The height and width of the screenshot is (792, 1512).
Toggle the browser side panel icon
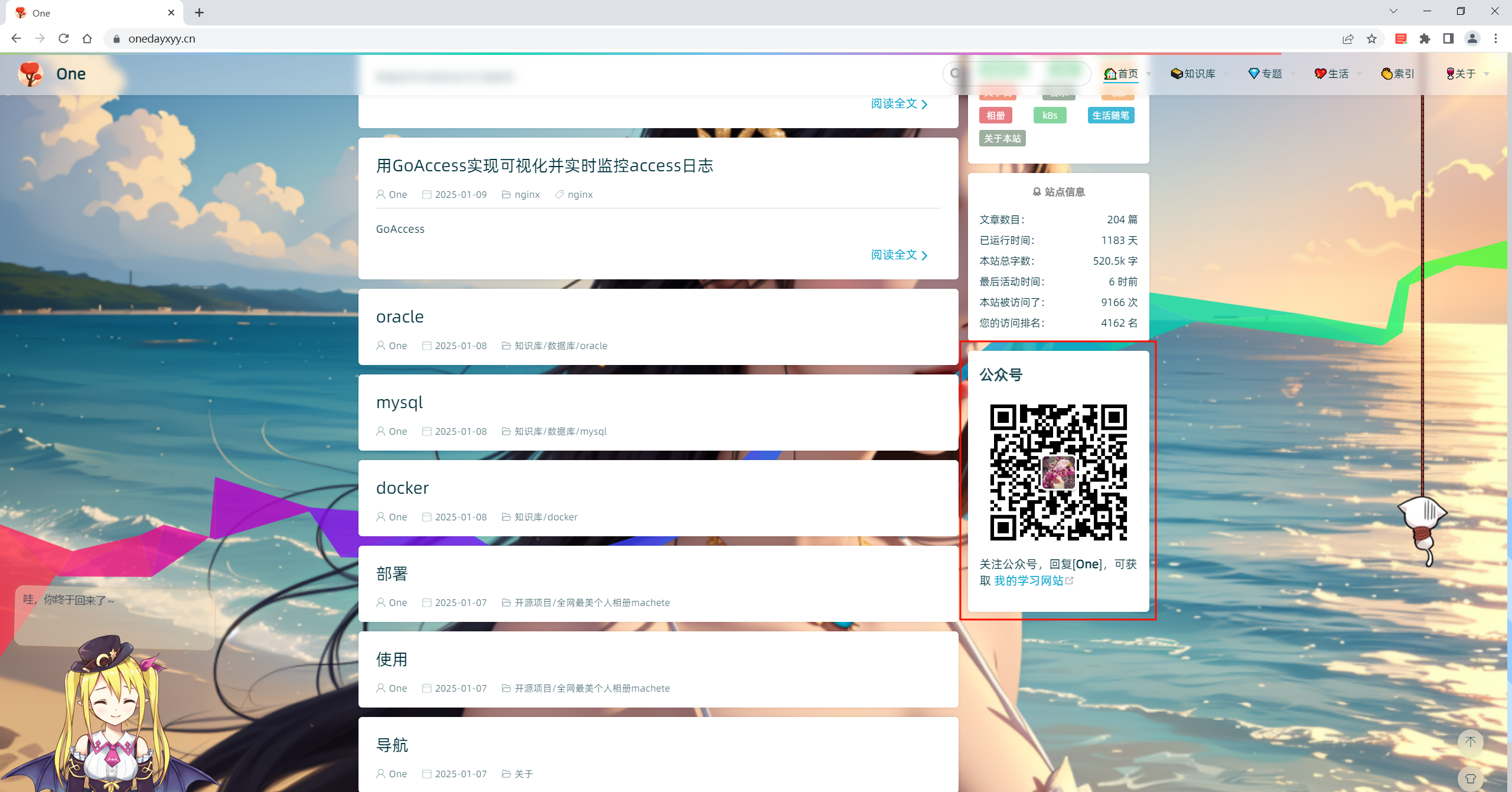click(x=1448, y=39)
